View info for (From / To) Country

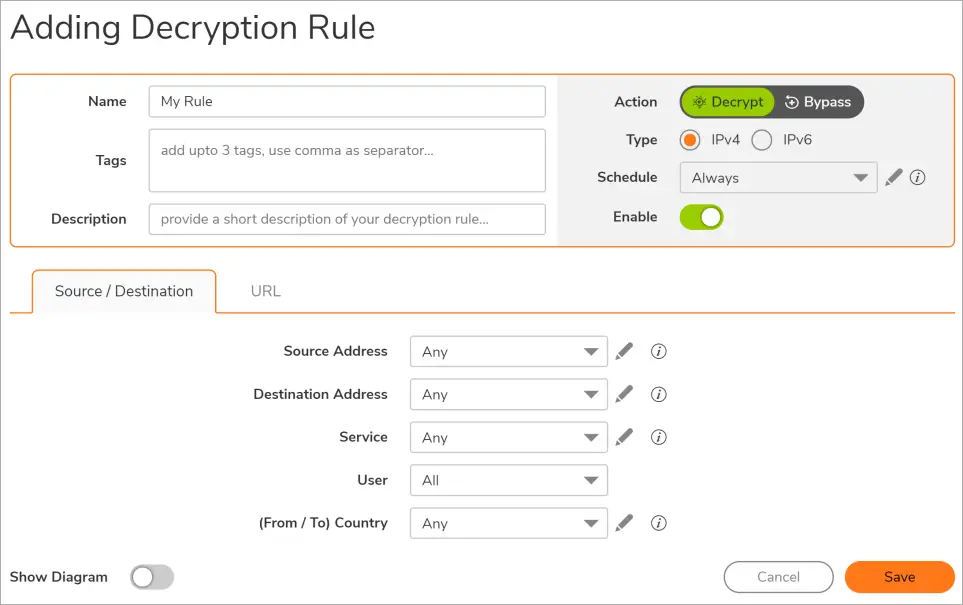point(658,522)
